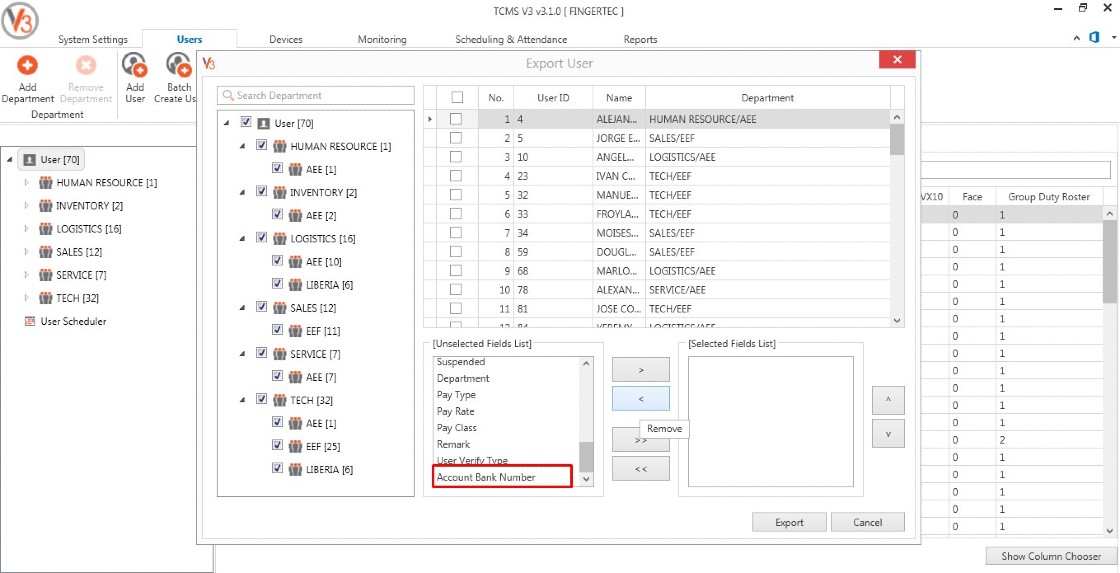The height and width of the screenshot is (573, 1120).
Task: Click HUMAN RESOURCE group icon in main tree
Action: (x=46, y=183)
